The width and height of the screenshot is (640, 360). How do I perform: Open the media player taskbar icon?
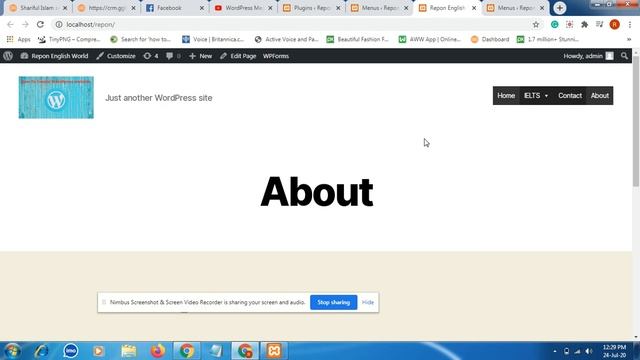pos(98,351)
